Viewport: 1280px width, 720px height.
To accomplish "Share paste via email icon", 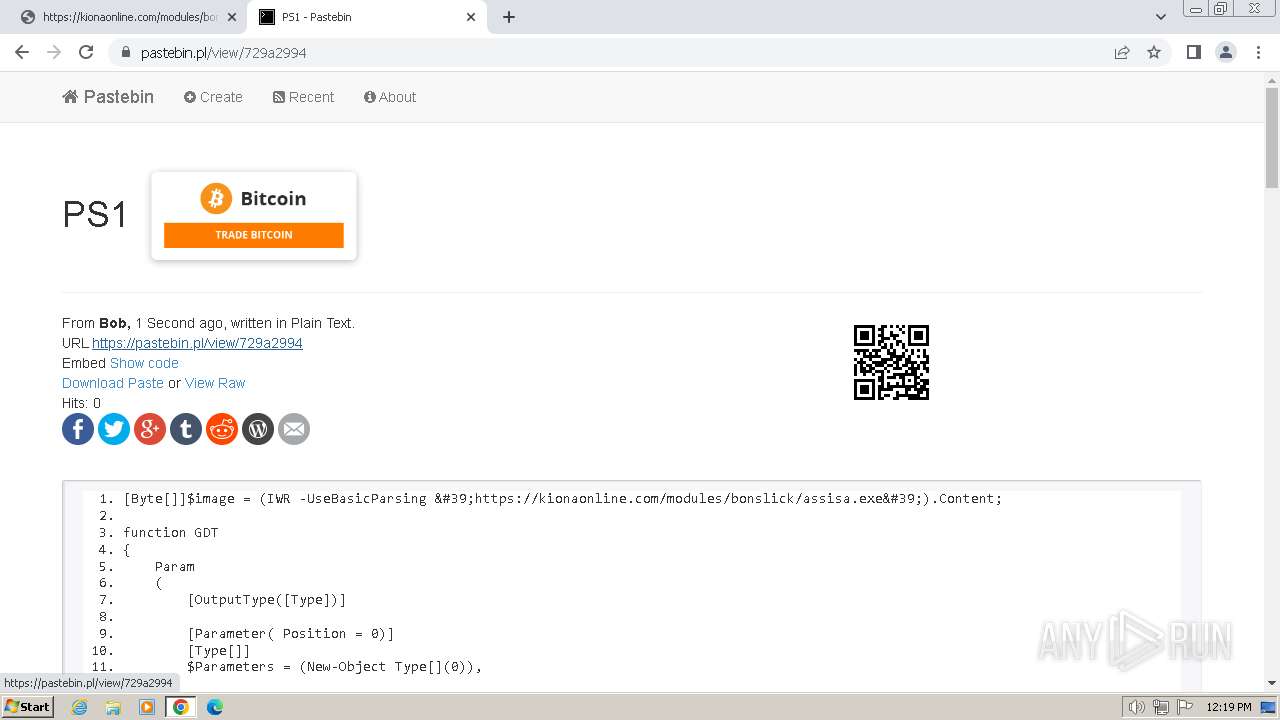I will point(294,429).
